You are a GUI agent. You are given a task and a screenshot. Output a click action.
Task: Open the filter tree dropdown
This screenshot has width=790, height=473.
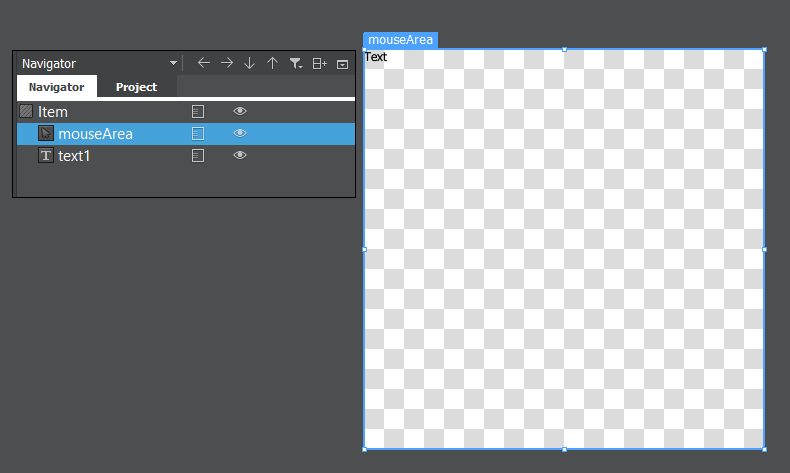point(296,63)
